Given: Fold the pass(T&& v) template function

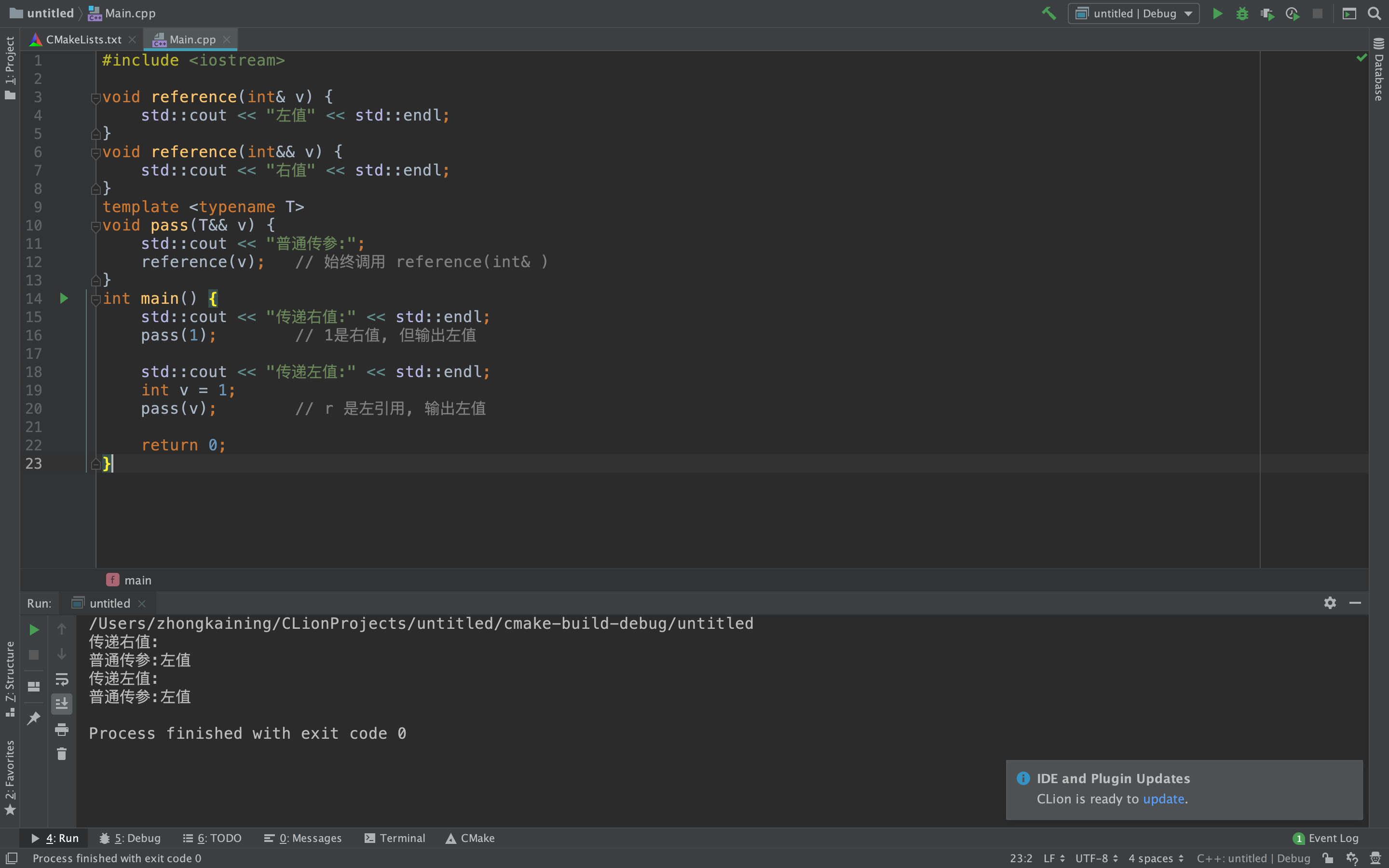Looking at the screenshot, I should click(96, 227).
